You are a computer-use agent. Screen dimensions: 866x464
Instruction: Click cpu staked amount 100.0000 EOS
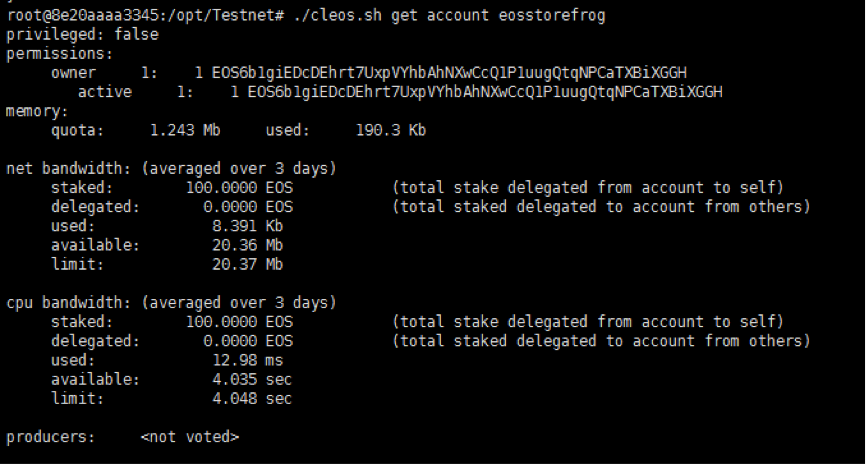(x=240, y=322)
